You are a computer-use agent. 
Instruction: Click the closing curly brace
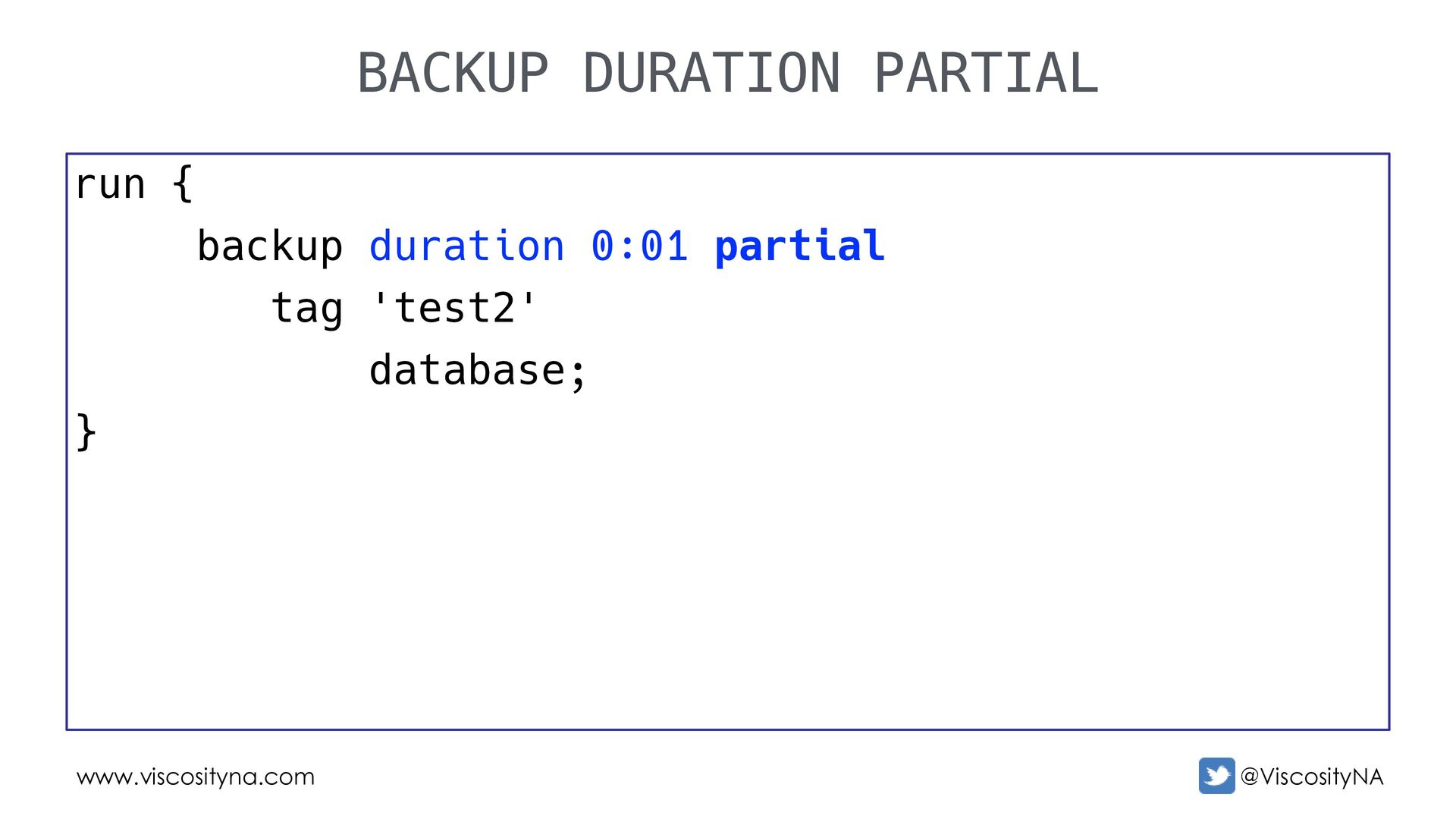[x=86, y=433]
